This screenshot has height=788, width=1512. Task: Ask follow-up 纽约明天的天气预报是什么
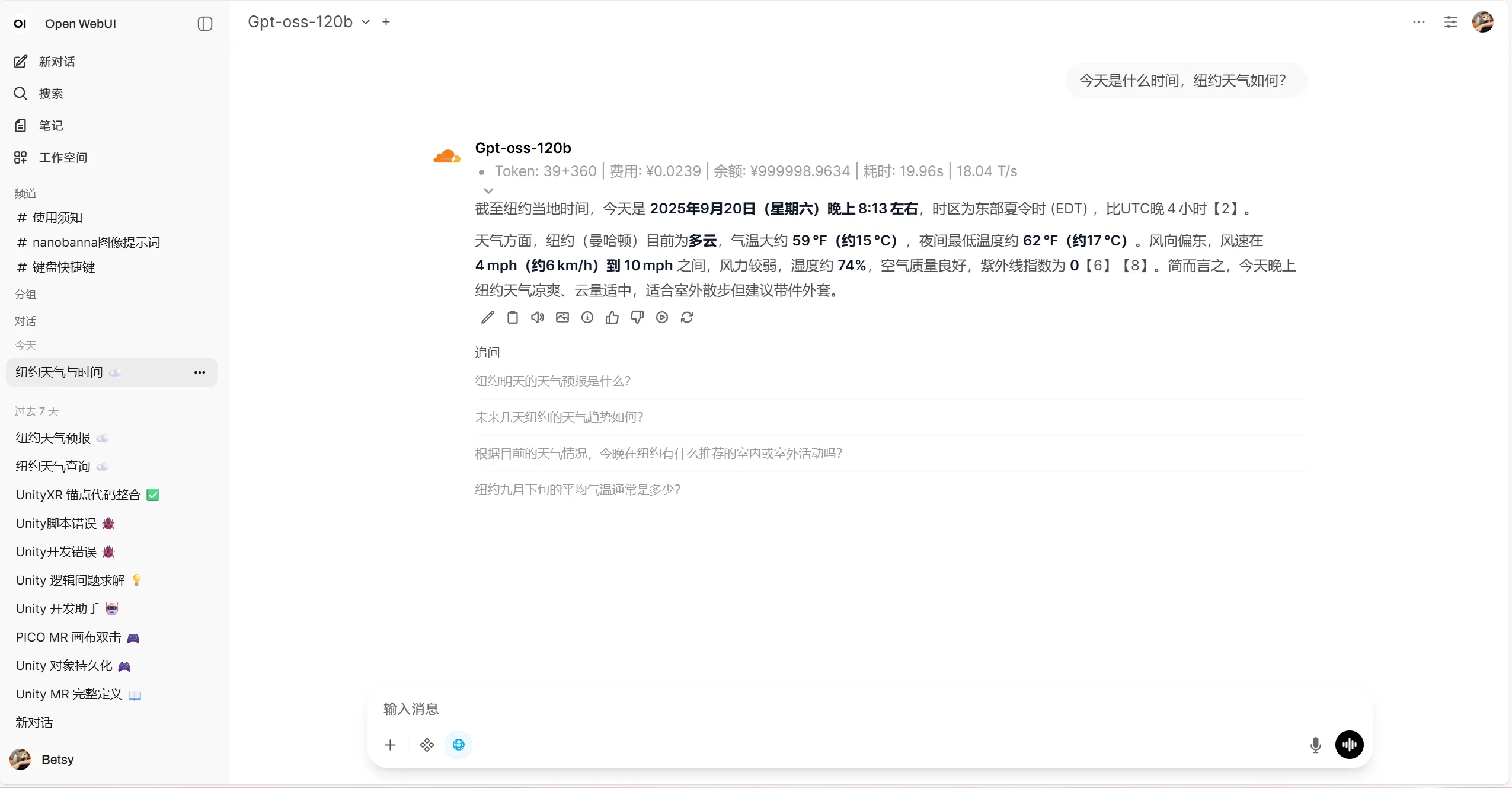pyautogui.click(x=552, y=381)
